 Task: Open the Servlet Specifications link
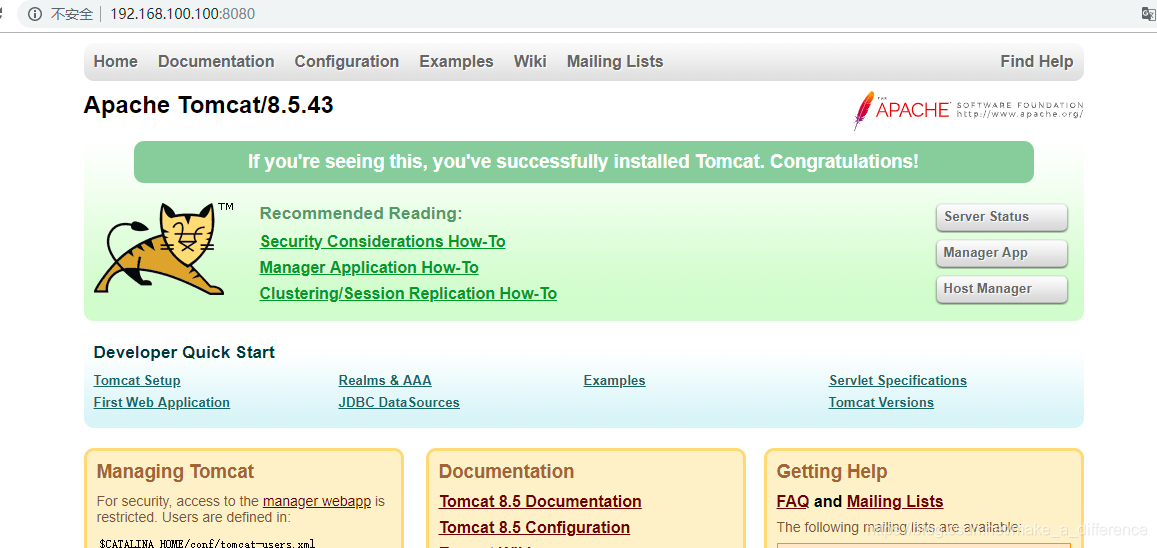click(x=898, y=381)
